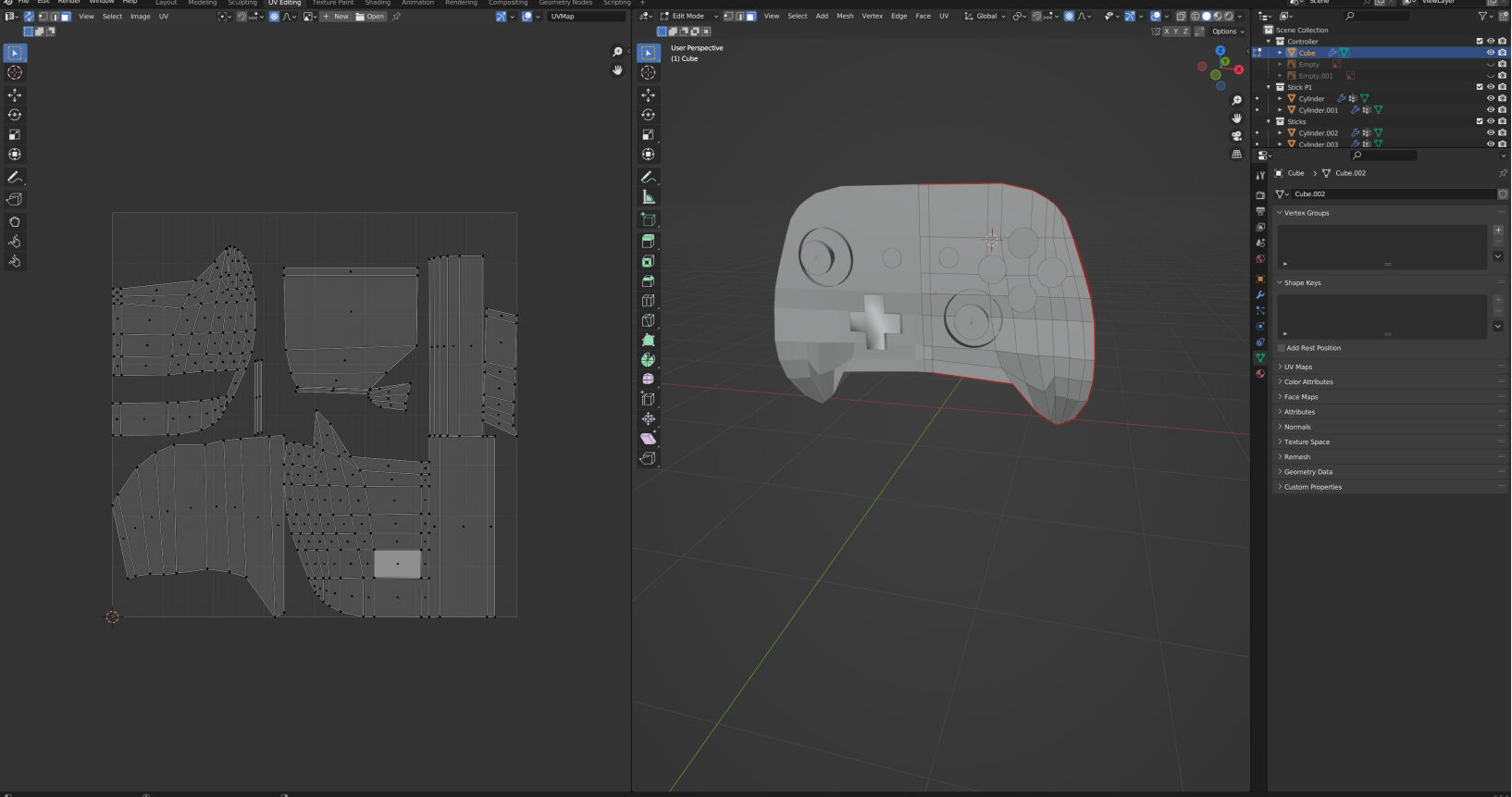Click the Move tool in the 3D viewport

coord(648,95)
